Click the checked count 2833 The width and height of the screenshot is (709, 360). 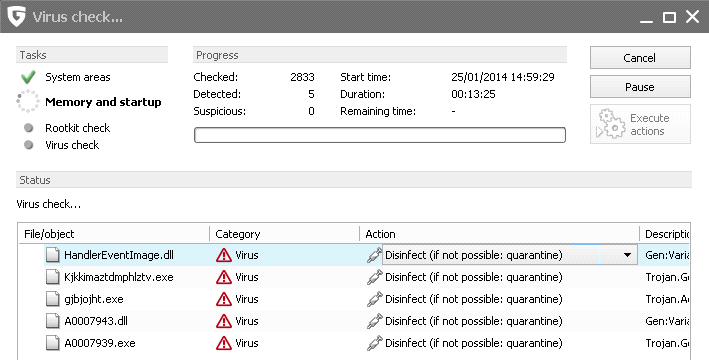(x=303, y=77)
